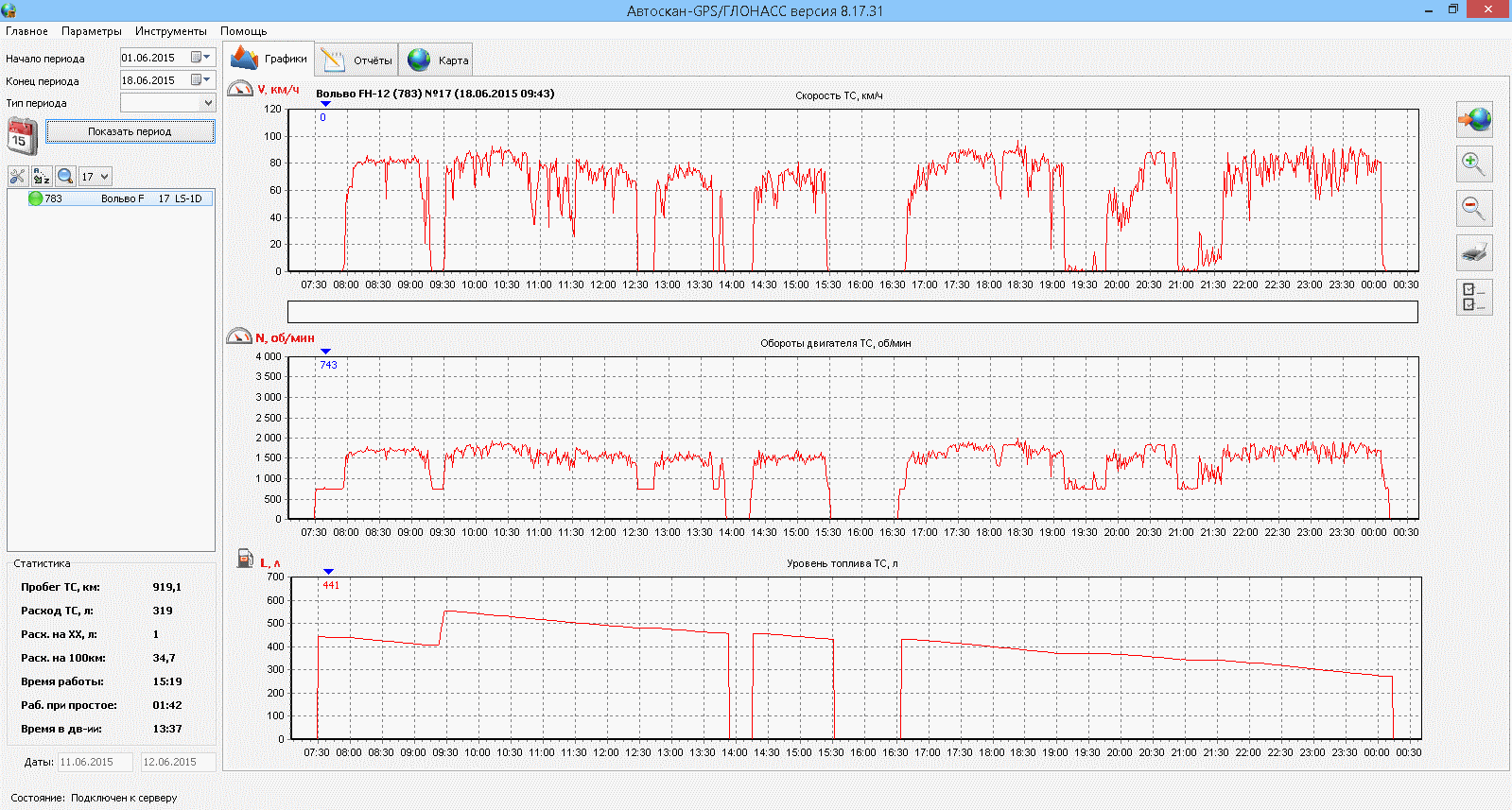Screen dimensions: 1512x810
Task: Open the Конец периода date picker
Action: (x=201, y=80)
